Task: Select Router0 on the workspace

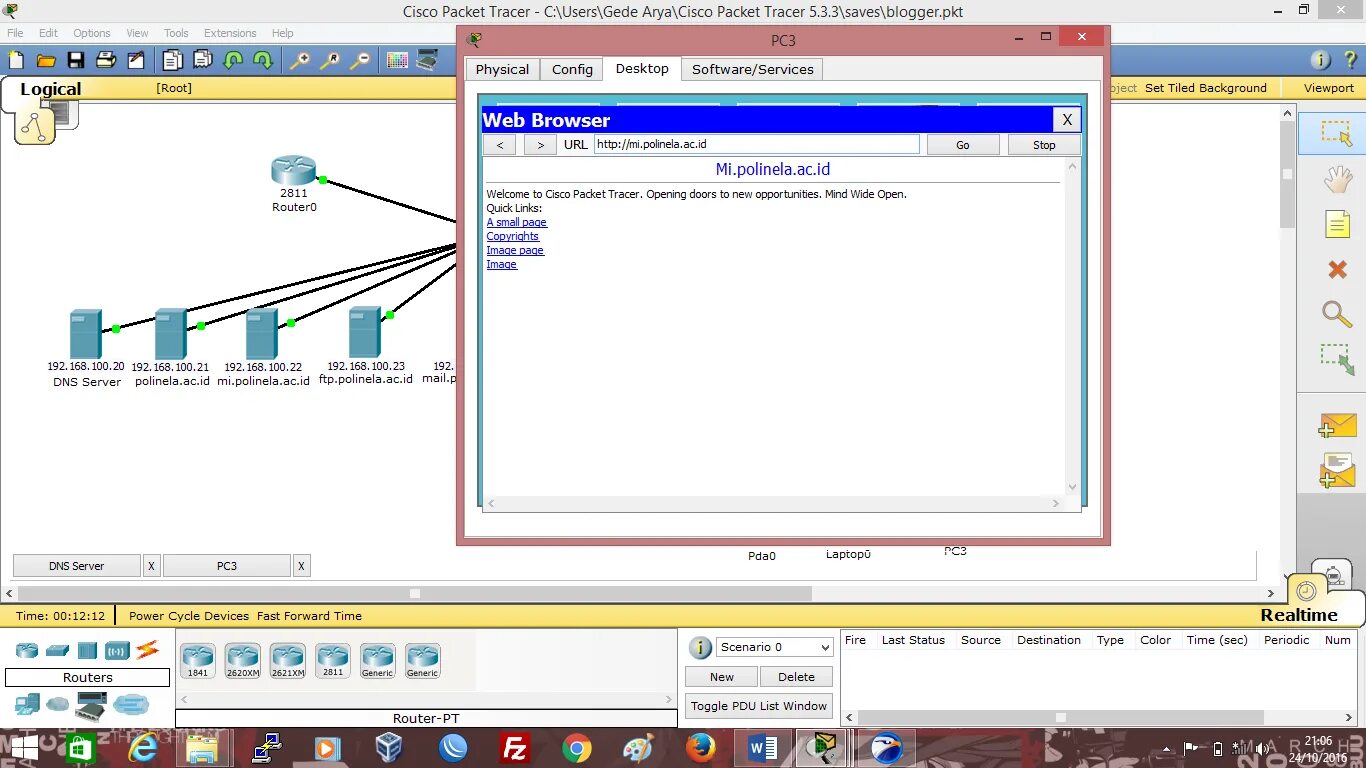Action: [x=294, y=171]
